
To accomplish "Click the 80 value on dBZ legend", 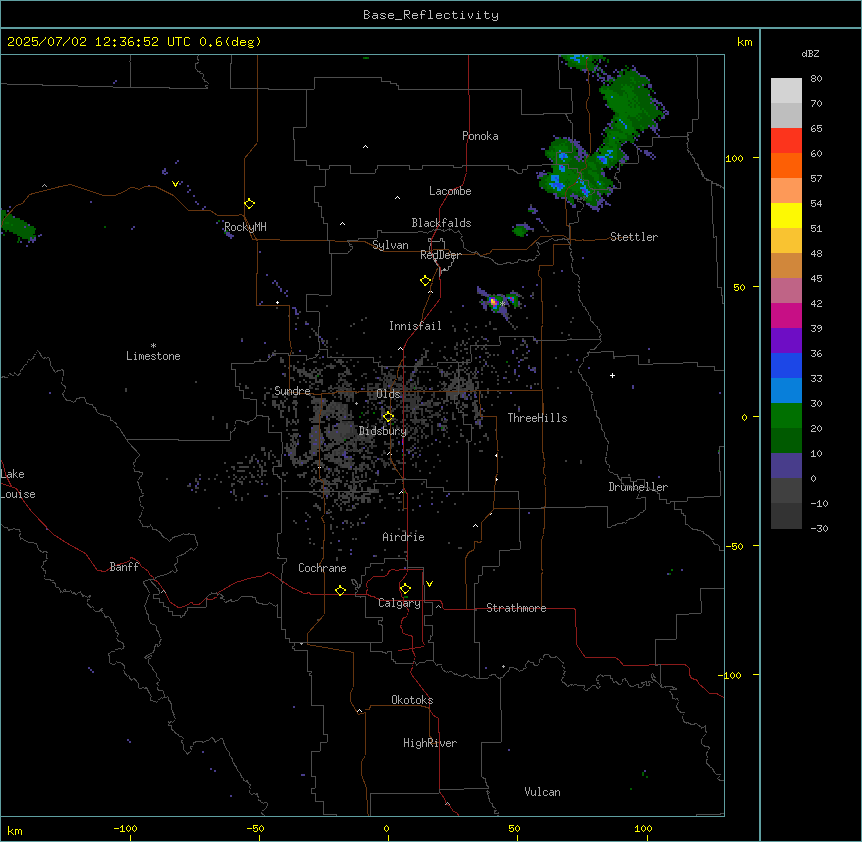I will pos(816,79).
